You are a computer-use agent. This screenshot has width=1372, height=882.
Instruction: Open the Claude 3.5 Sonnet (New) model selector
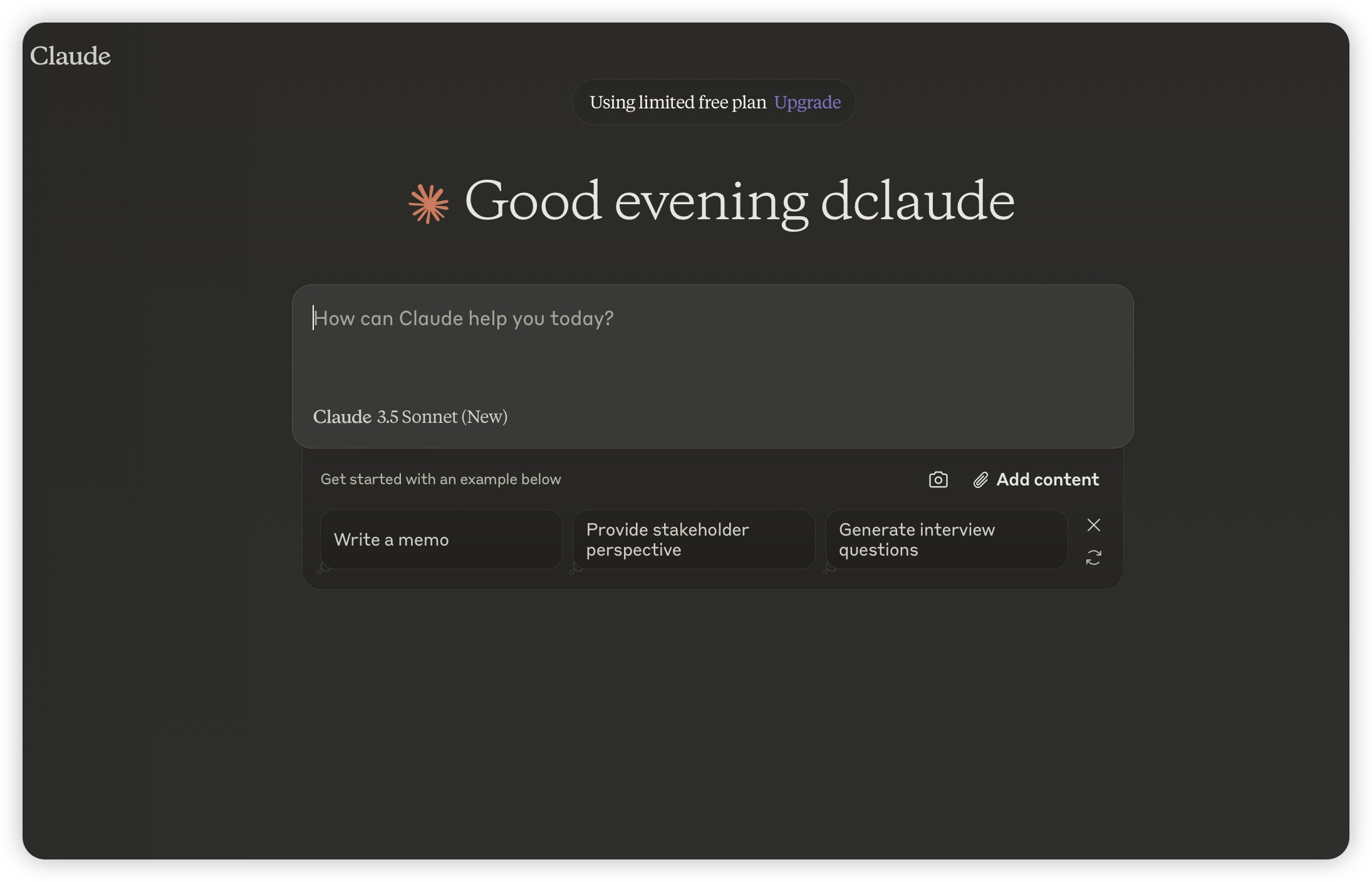[410, 417]
